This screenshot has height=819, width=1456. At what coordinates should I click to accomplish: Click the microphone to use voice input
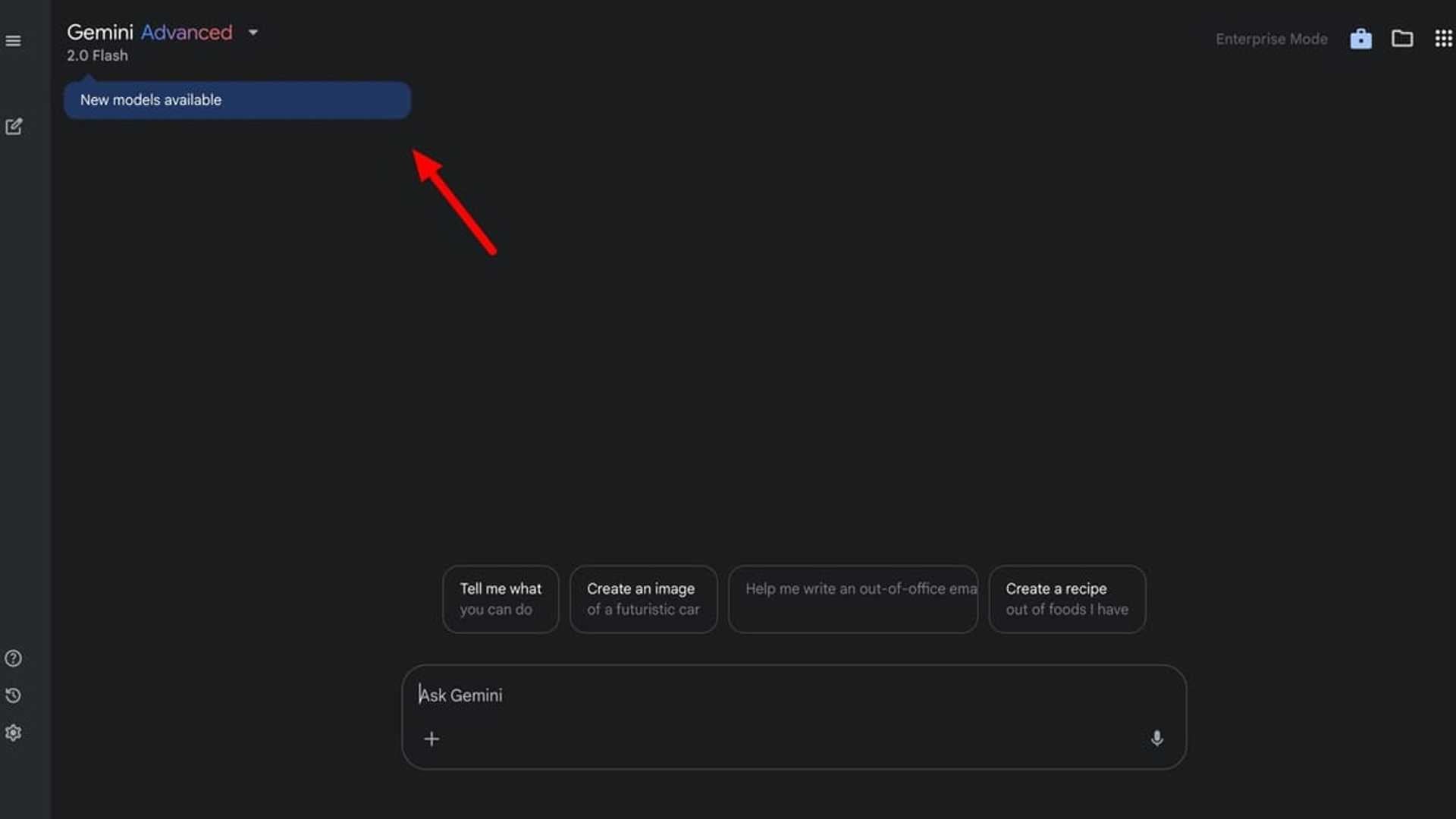pyautogui.click(x=1156, y=738)
